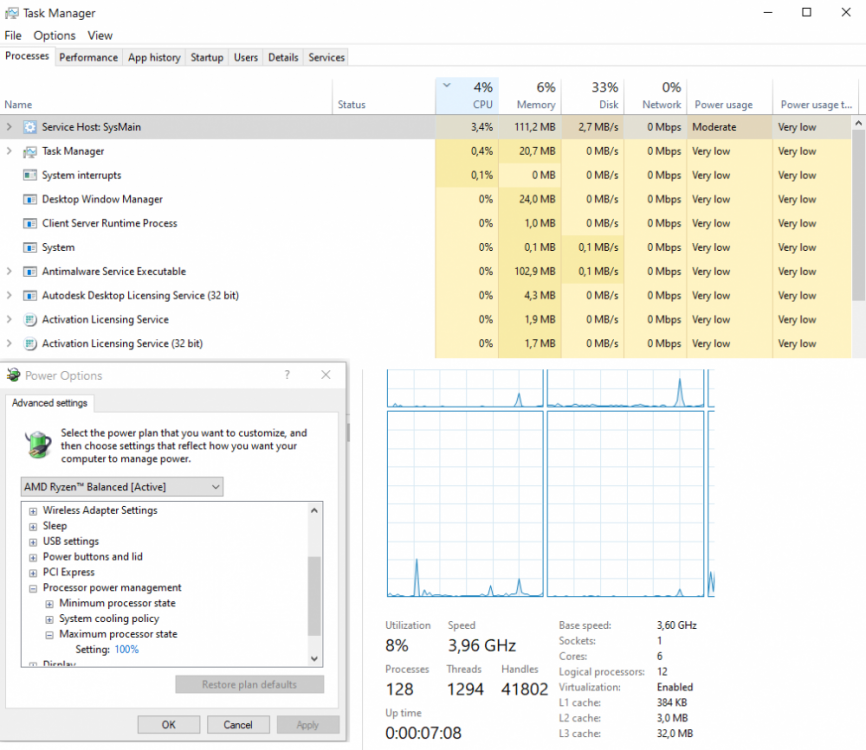The height and width of the screenshot is (750, 866).
Task: Click the process list vertical scrollbar thumb
Action: (859, 215)
